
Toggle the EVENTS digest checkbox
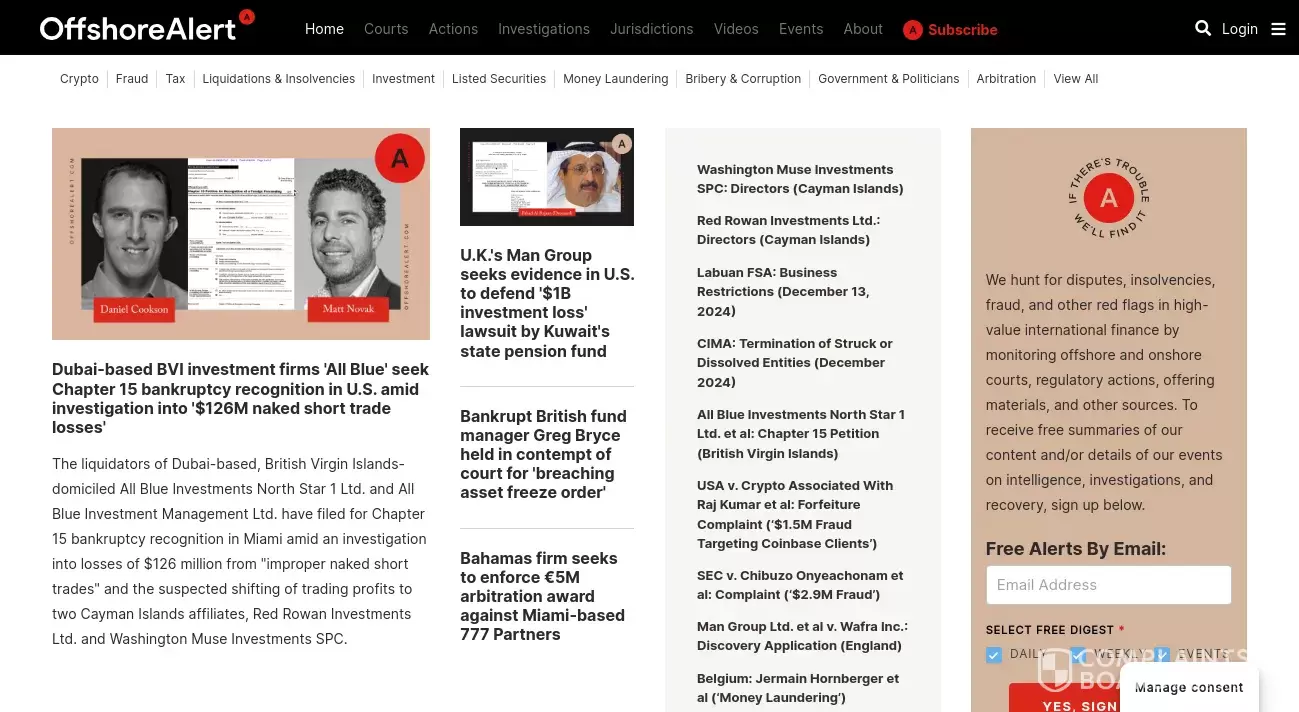(1161, 655)
